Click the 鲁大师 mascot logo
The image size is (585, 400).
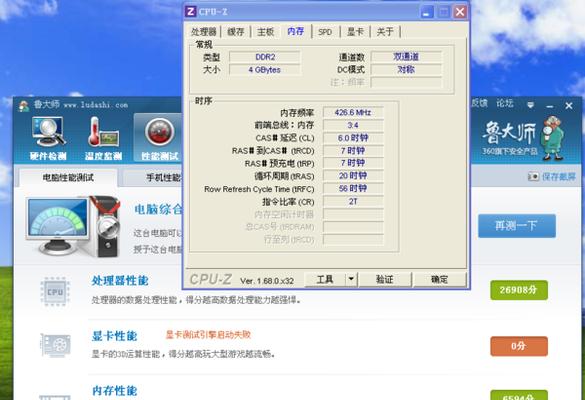click(553, 137)
